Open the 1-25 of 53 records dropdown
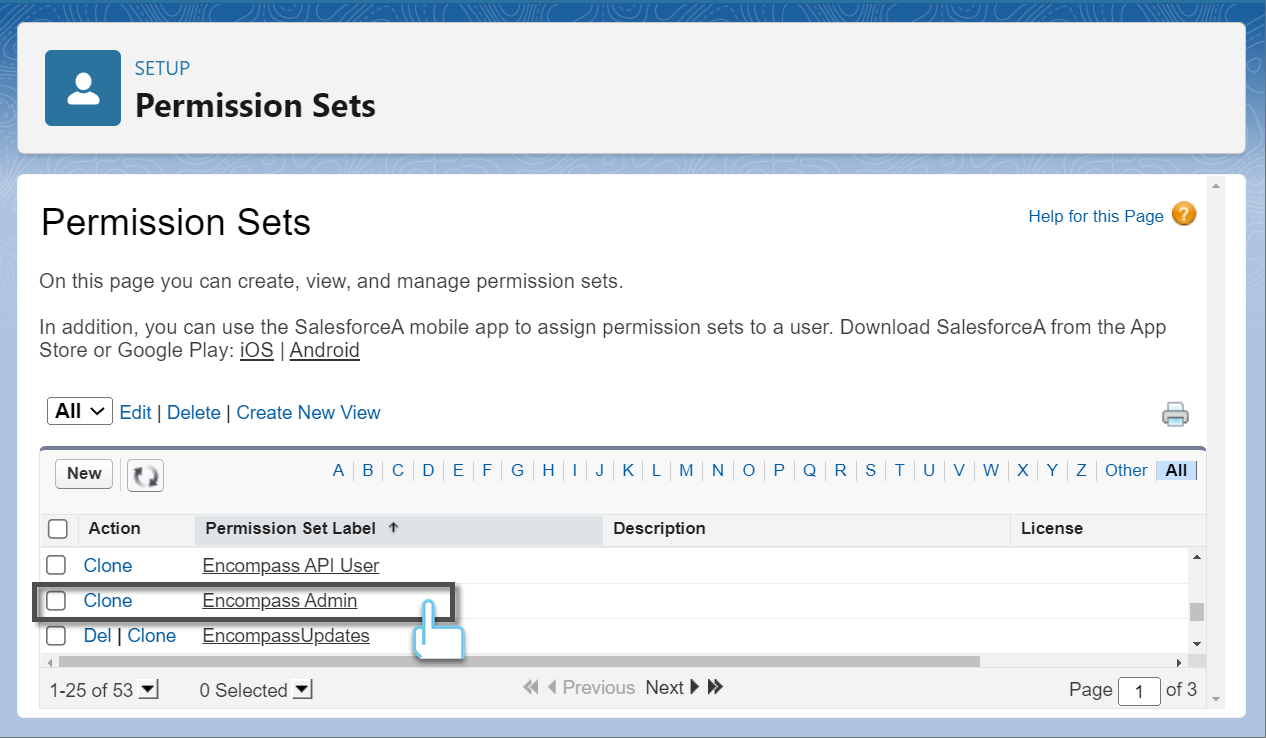This screenshot has height=738, width=1266. (148, 690)
